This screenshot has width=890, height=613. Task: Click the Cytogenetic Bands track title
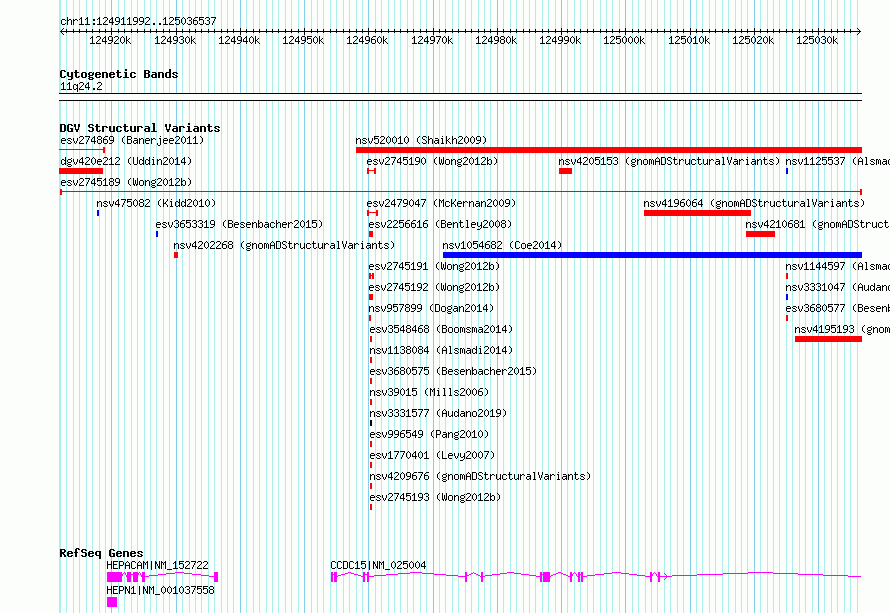tap(119, 74)
